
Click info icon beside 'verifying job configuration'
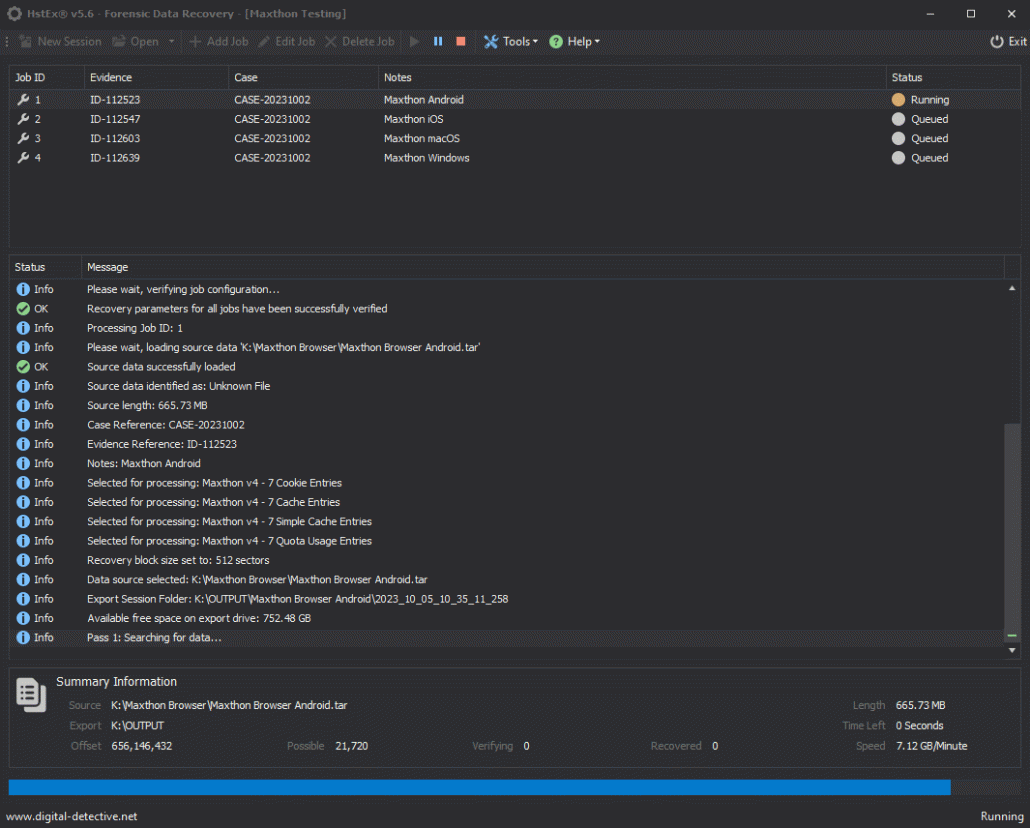pos(23,289)
